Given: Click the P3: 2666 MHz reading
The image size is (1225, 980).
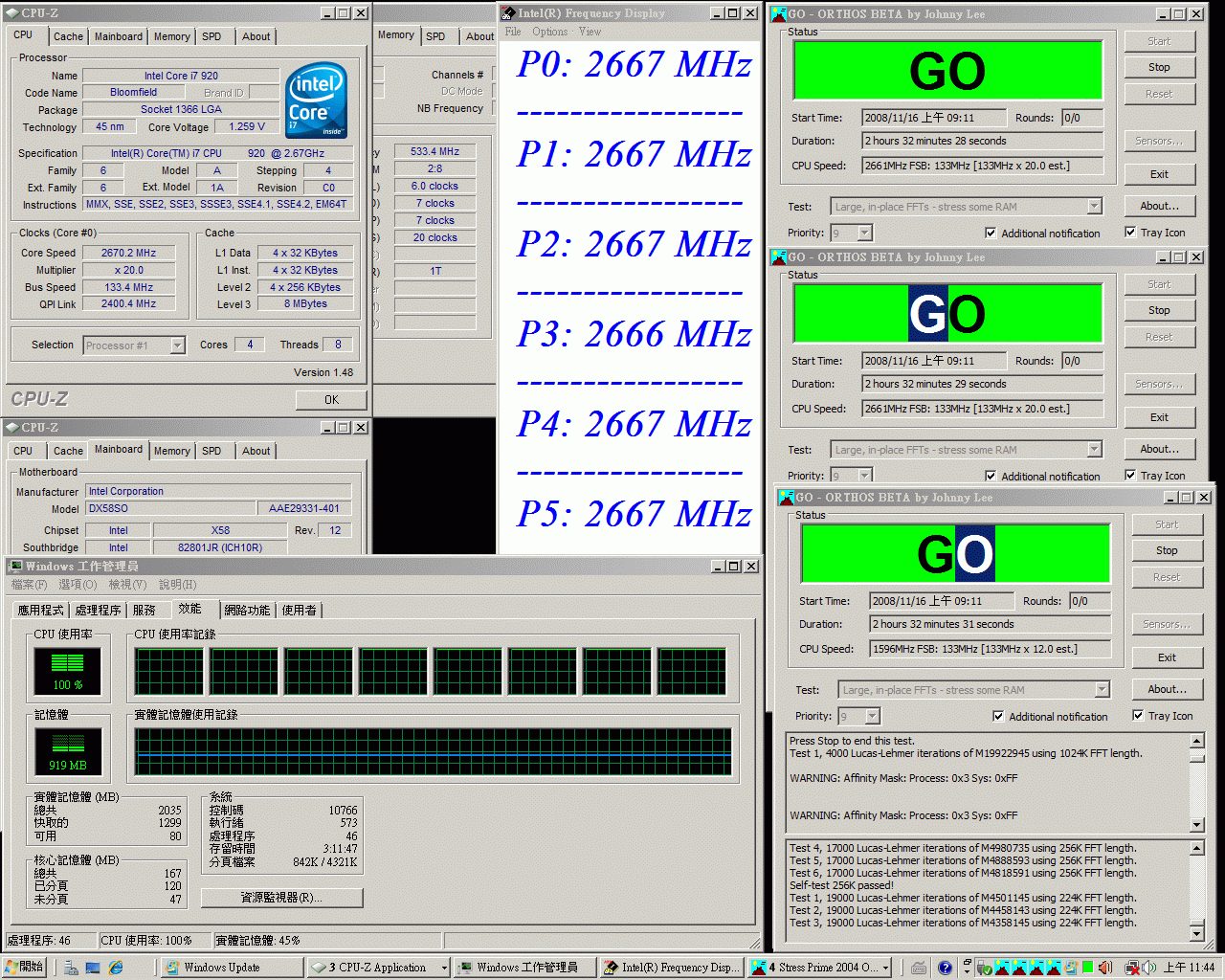Looking at the screenshot, I should click(634, 334).
